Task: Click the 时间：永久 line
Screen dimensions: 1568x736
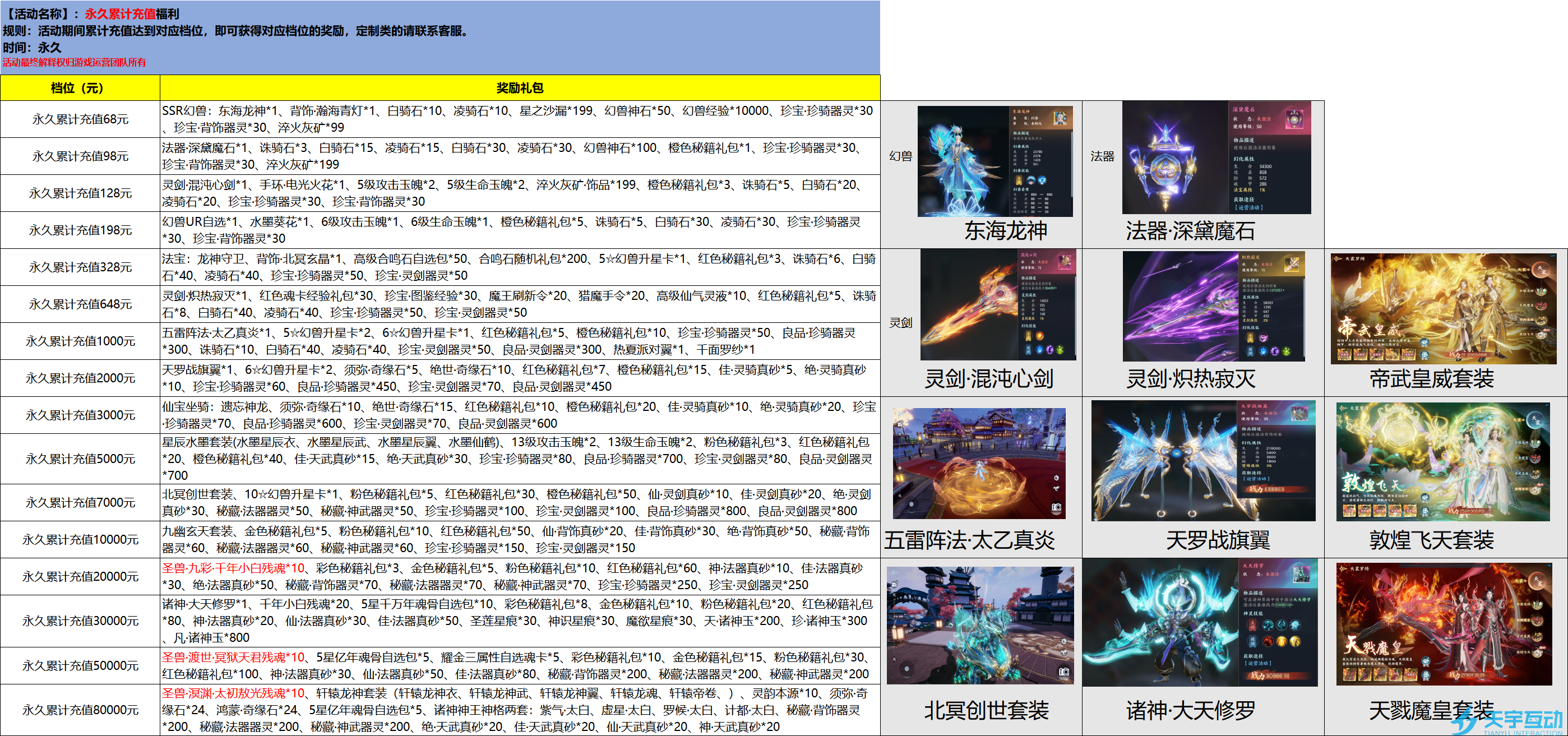Action: coord(31,48)
